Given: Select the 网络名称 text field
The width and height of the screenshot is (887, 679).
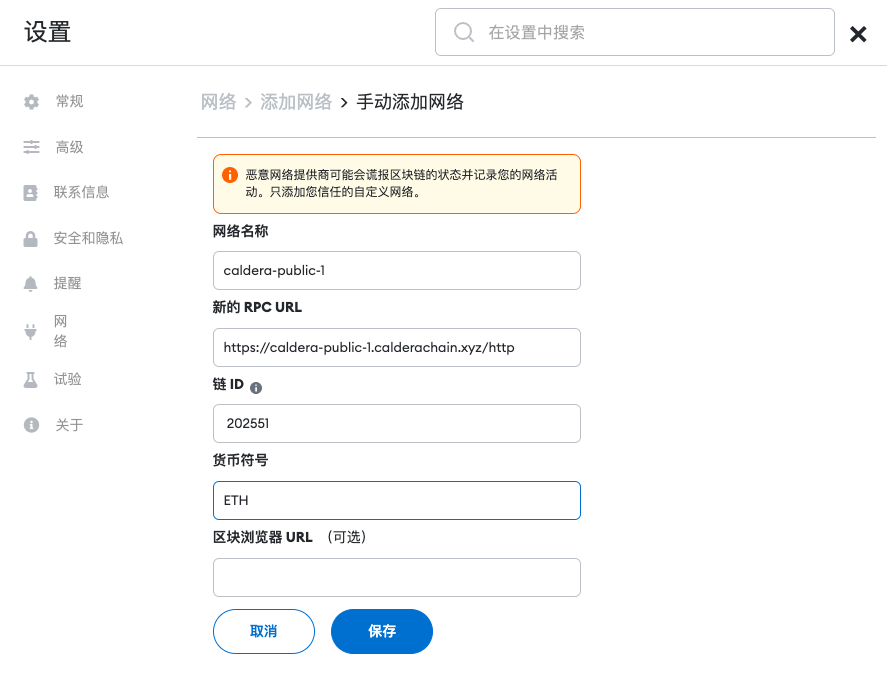Looking at the screenshot, I should (x=396, y=270).
